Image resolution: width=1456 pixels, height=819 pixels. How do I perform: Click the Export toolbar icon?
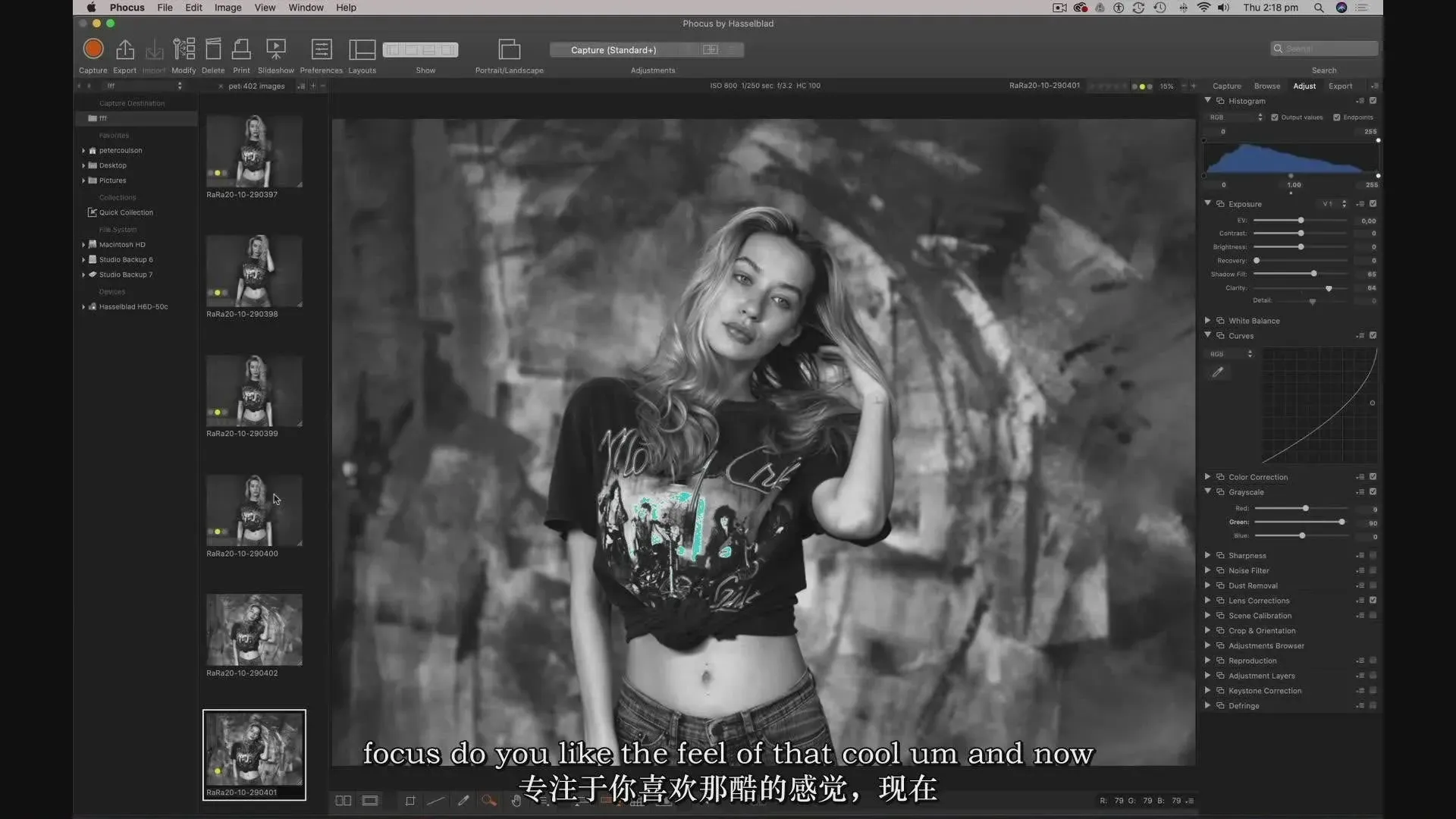point(125,50)
